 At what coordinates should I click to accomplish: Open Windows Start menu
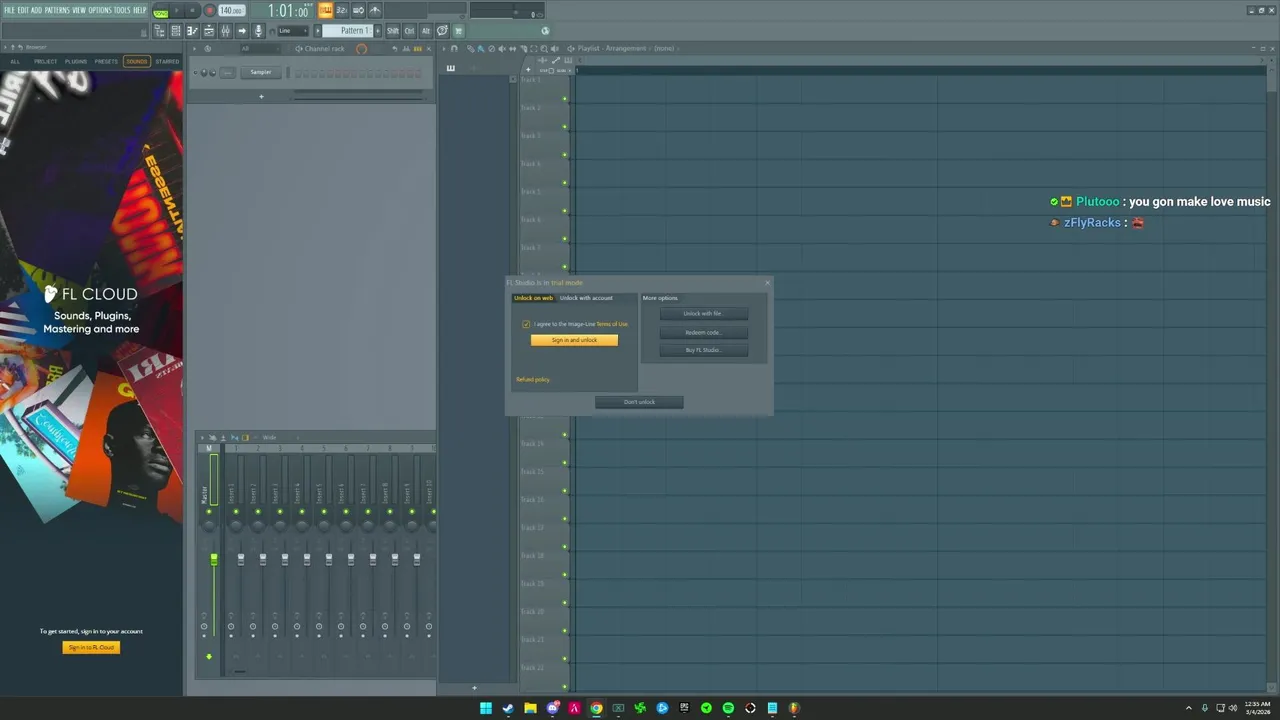click(486, 708)
